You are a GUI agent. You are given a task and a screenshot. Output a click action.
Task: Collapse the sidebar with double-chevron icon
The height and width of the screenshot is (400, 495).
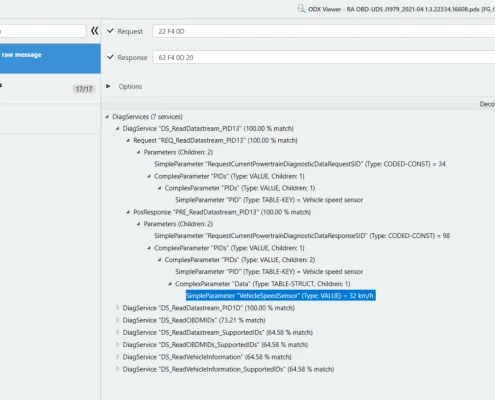95,31
